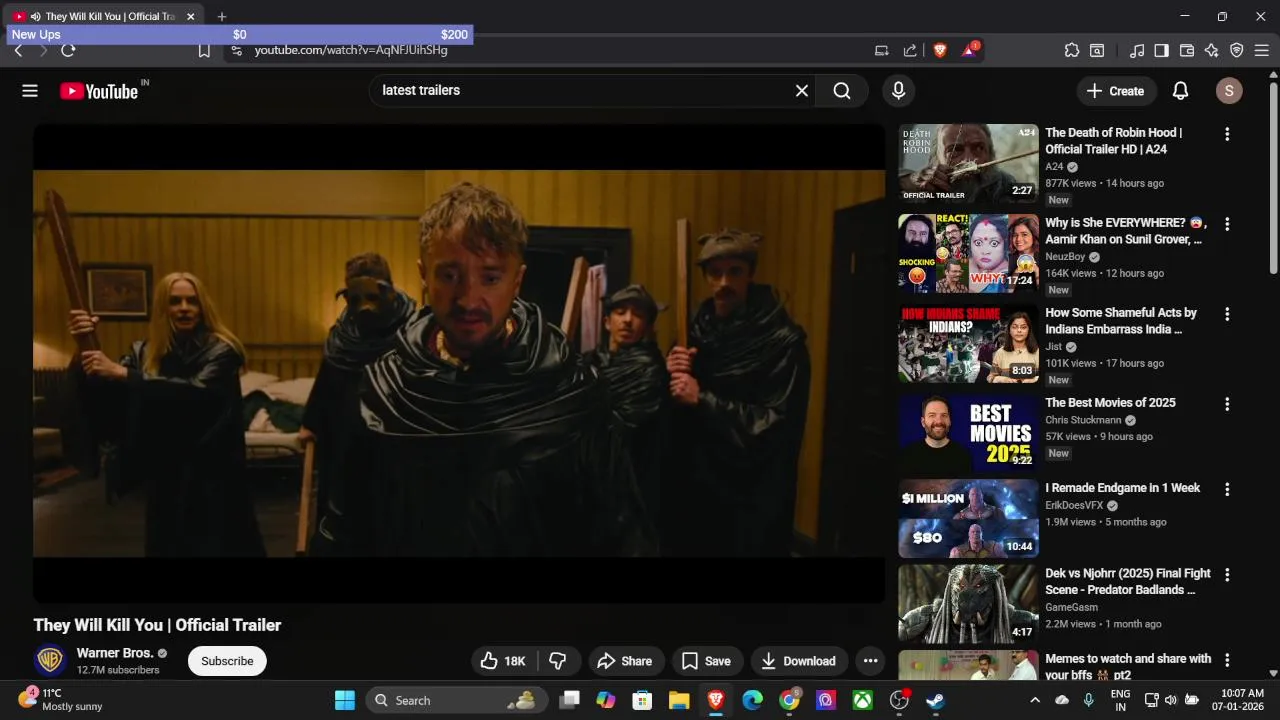Share the video using the Share button
The height and width of the screenshot is (720, 1280).
(625, 661)
